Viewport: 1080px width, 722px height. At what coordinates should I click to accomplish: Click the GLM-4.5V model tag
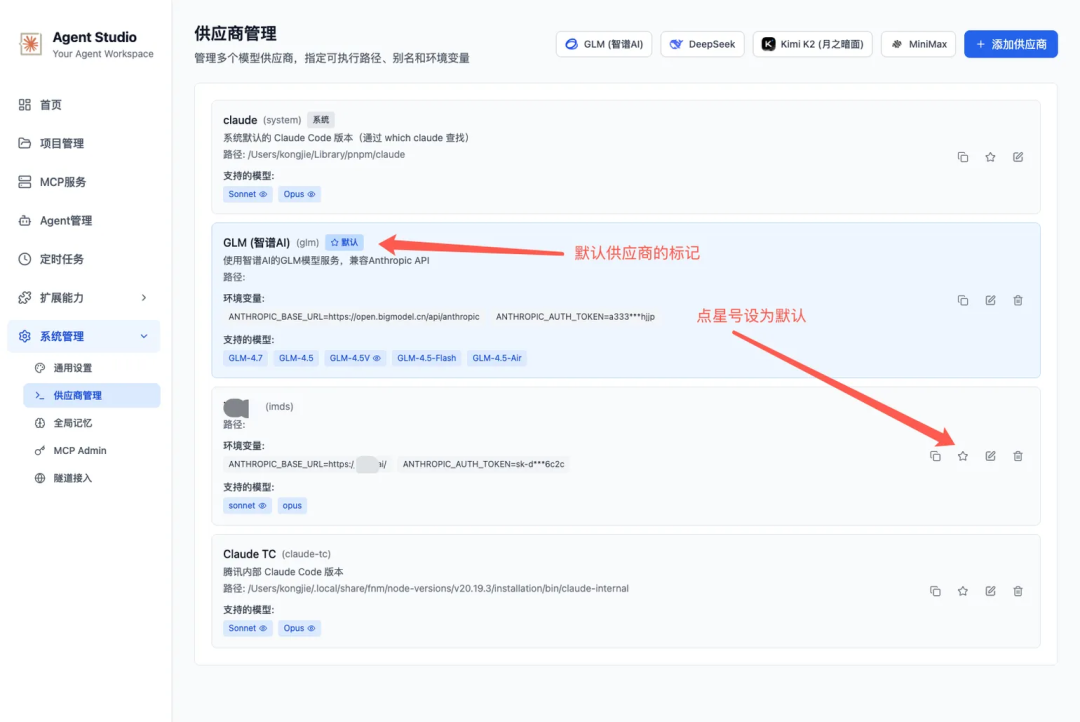tap(355, 358)
